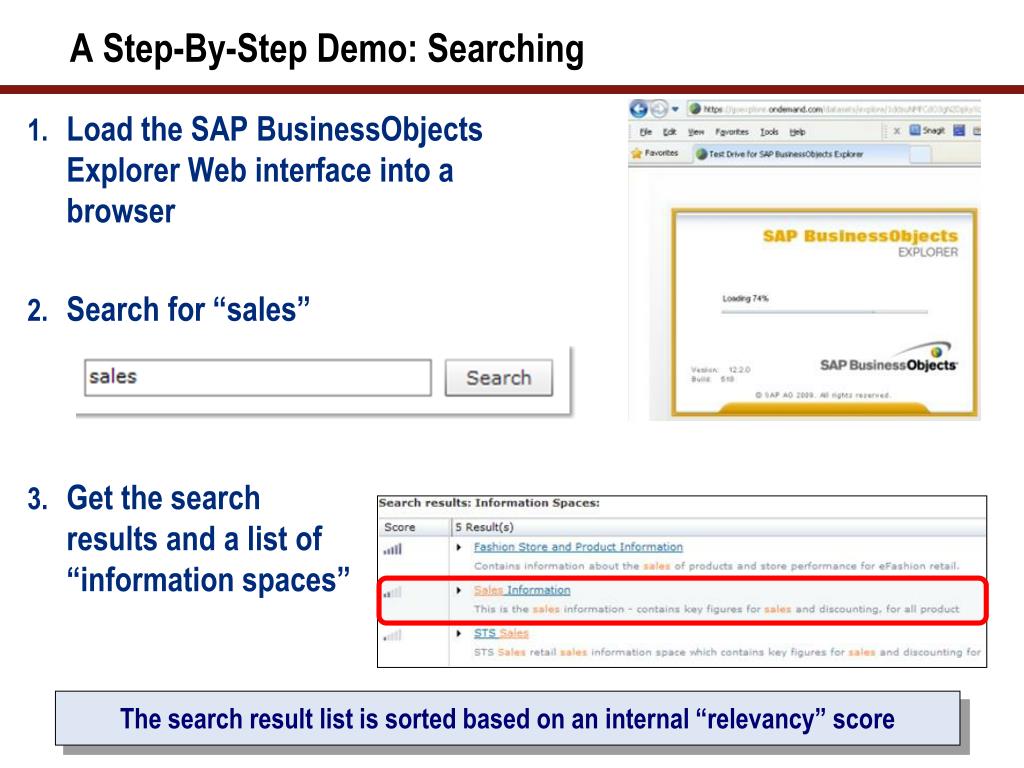Image resolution: width=1024 pixels, height=768 pixels.
Task: Click the Favorites star button
Action: pyautogui.click(x=654, y=153)
